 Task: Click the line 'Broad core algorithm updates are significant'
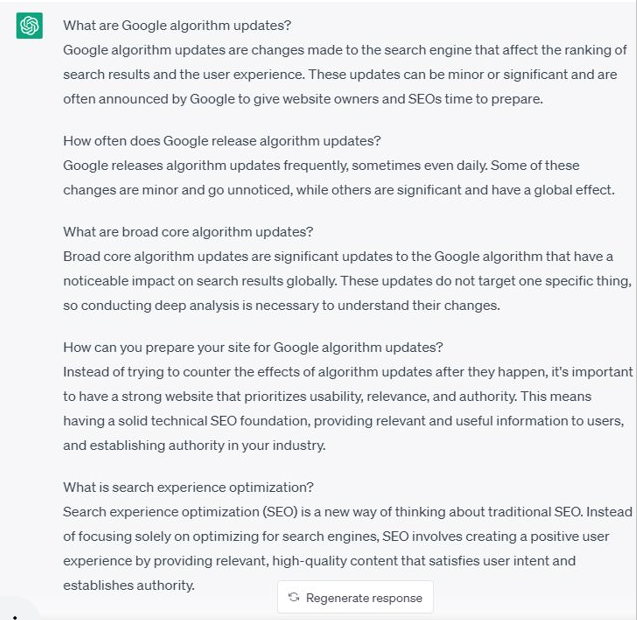(338, 257)
